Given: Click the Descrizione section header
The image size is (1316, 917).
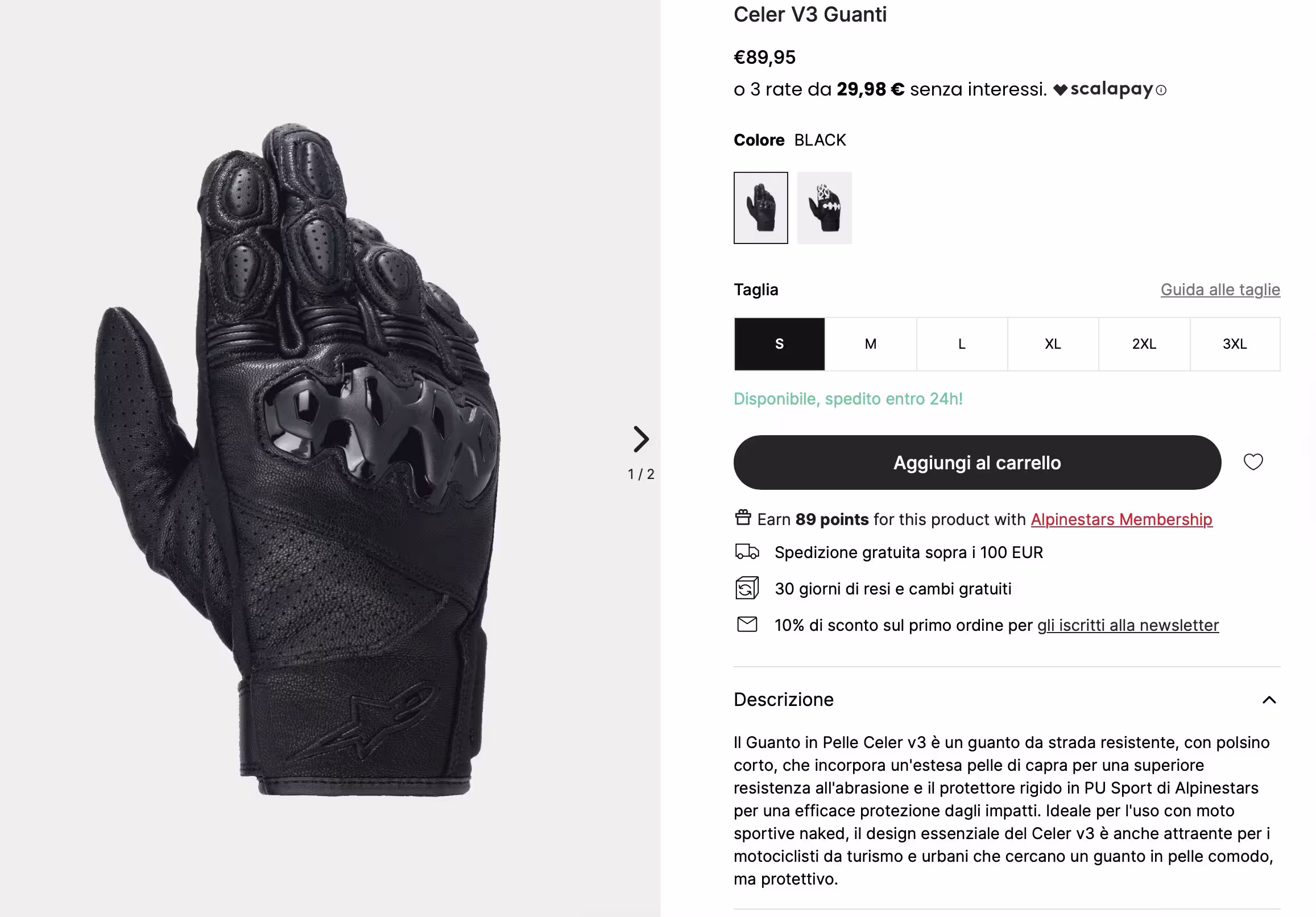Looking at the screenshot, I should pyautogui.click(x=1007, y=700).
